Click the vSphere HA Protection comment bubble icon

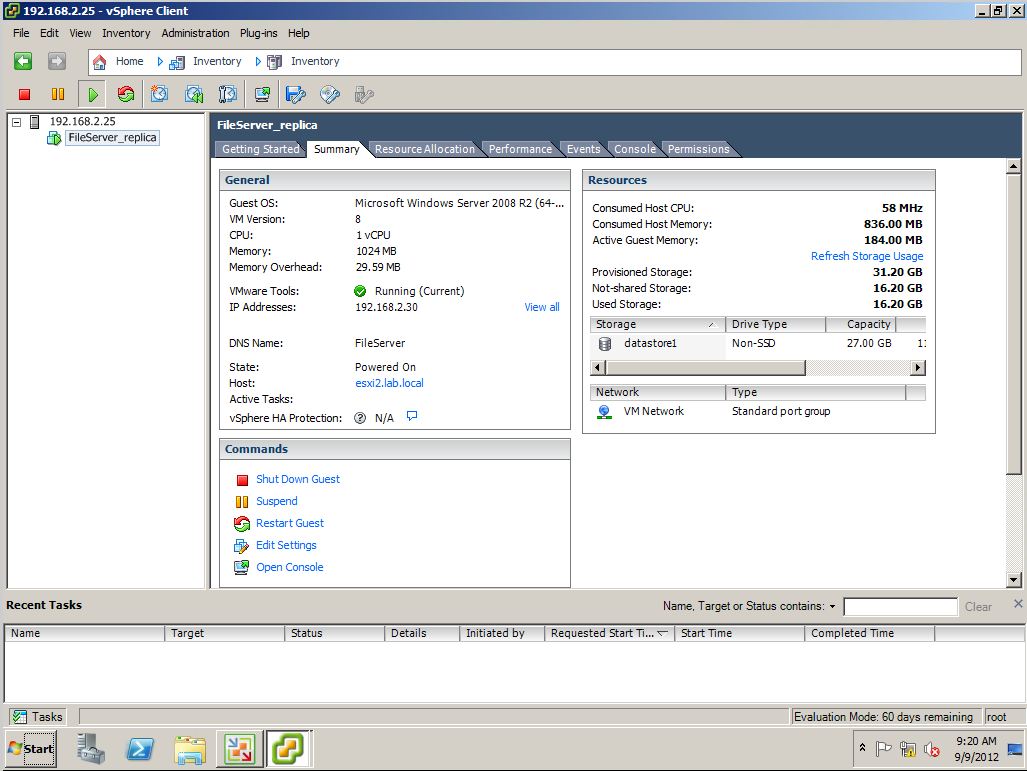[411, 416]
